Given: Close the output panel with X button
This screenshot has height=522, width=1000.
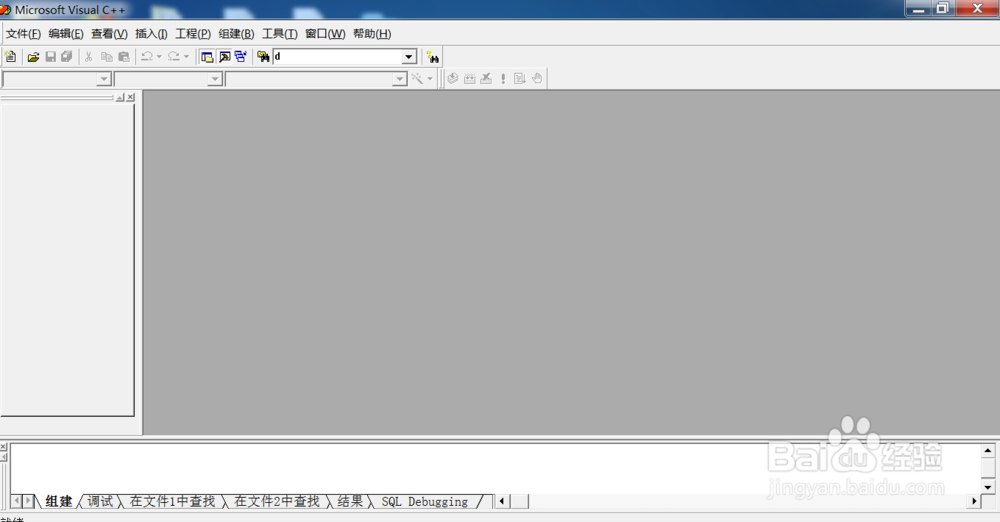Looking at the screenshot, I should pos(3,447).
